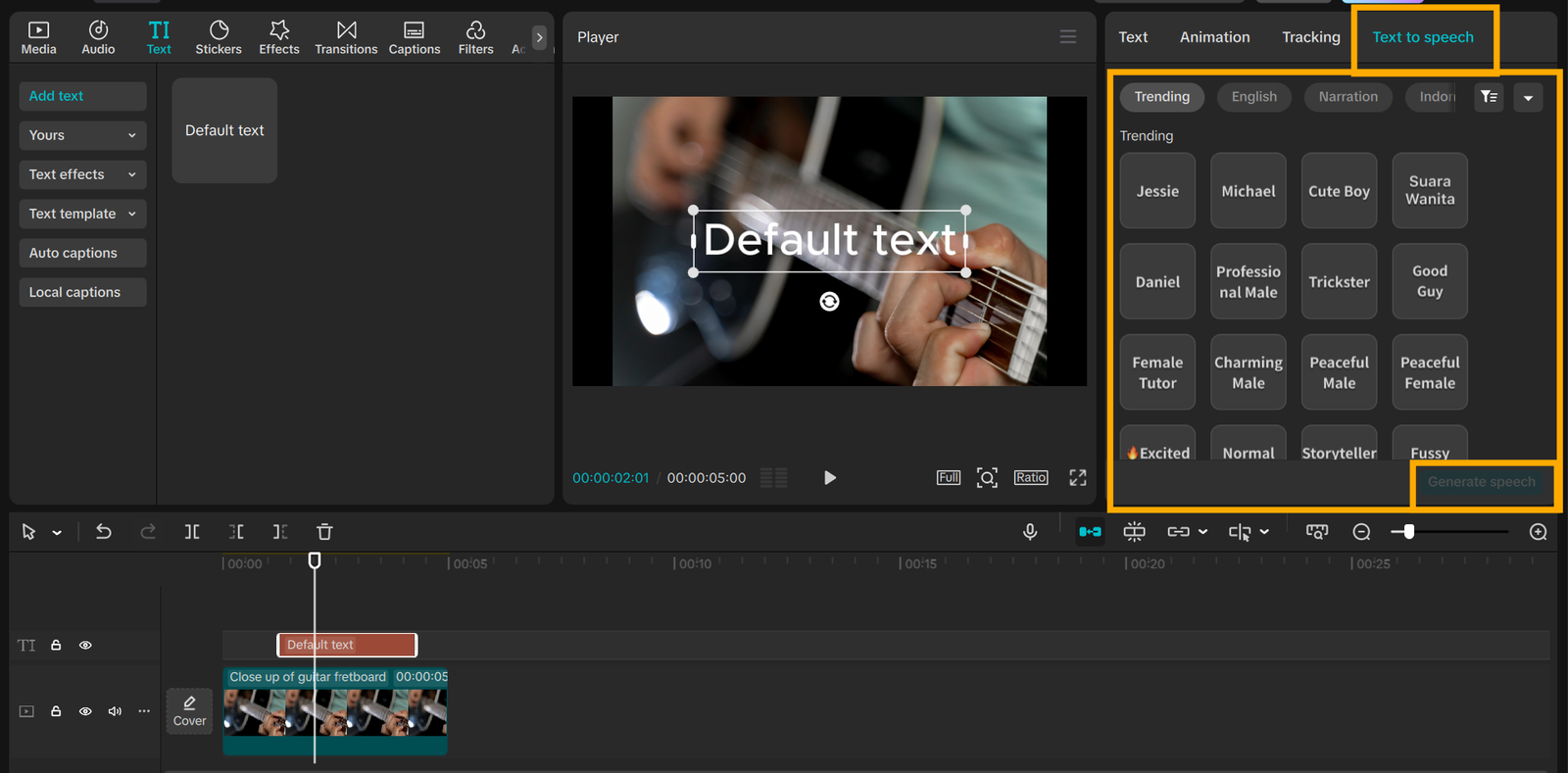Image resolution: width=1568 pixels, height=773 pixels.
Task: Zoom in the timeline
Action: pyautogui.click(x=1538, y=531)
